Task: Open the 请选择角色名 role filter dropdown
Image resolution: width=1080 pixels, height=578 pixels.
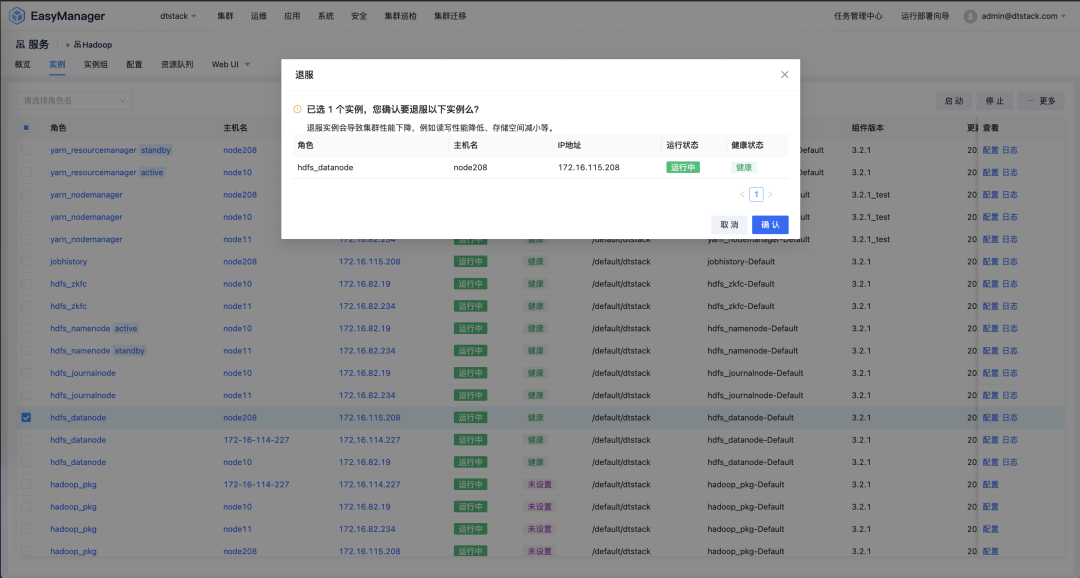Action: (x=75, y=100)
